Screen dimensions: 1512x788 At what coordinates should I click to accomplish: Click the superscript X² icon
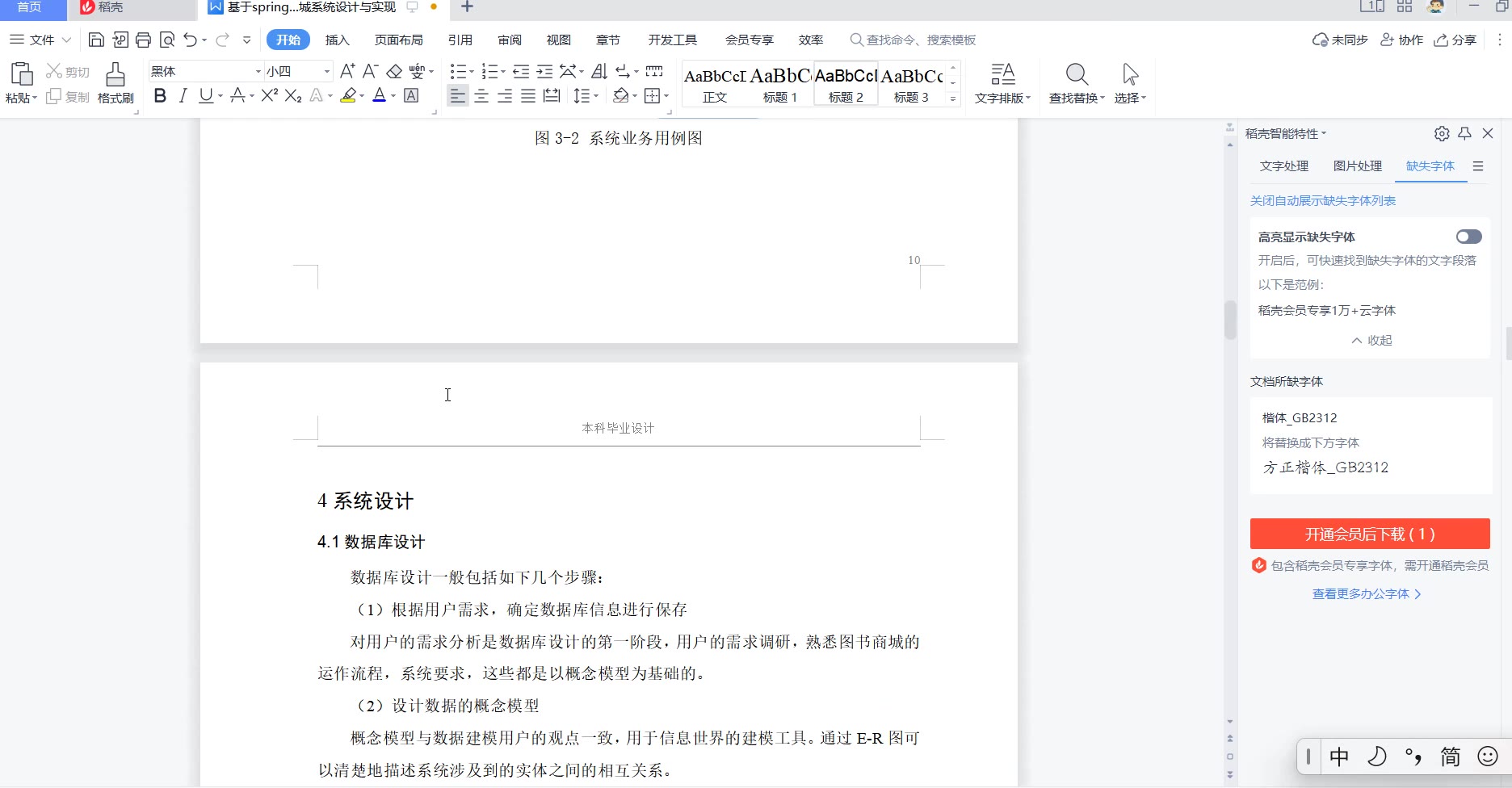(x=269, y=96)
